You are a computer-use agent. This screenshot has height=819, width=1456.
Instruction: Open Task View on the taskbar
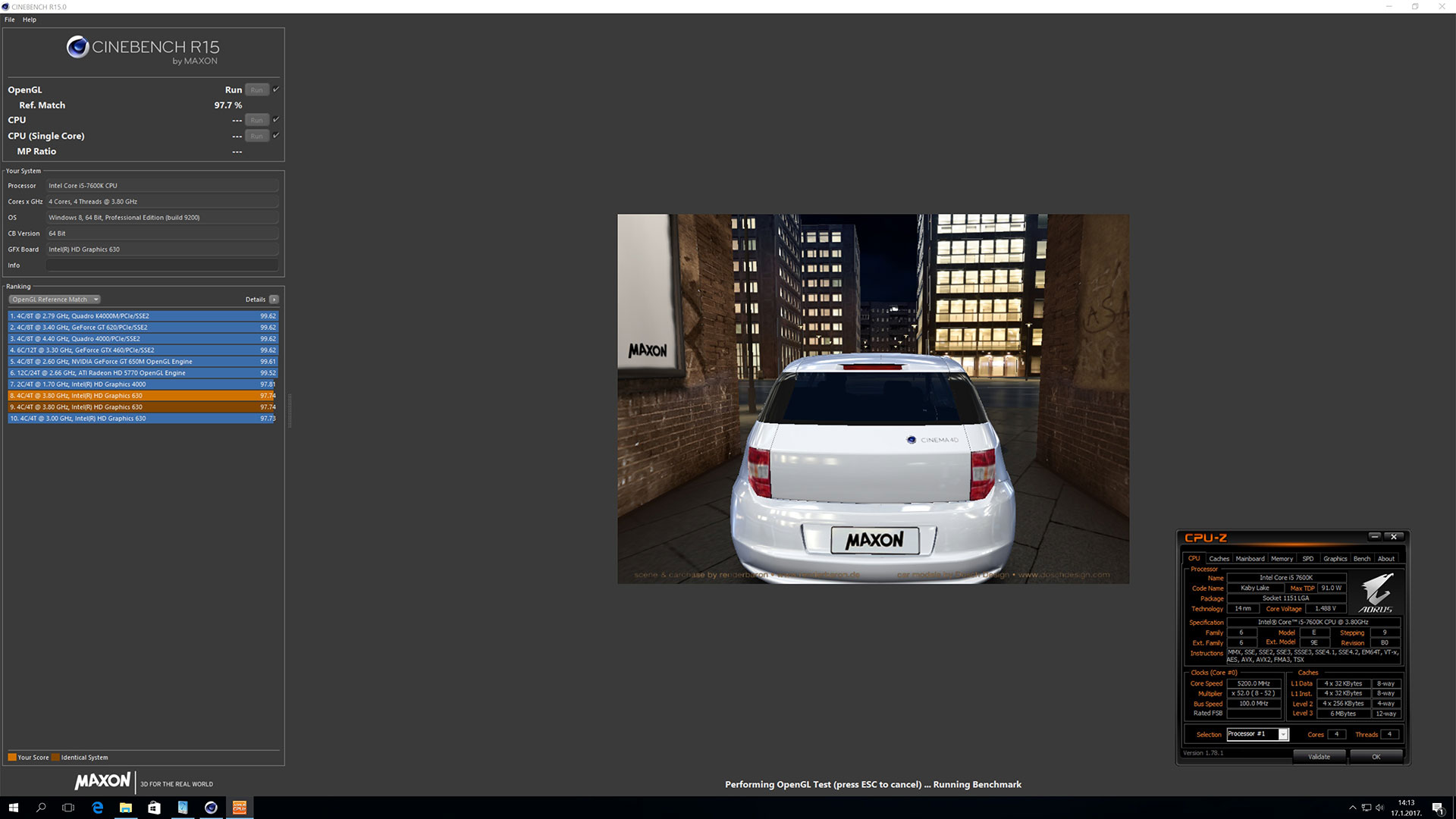pos(68,808)
